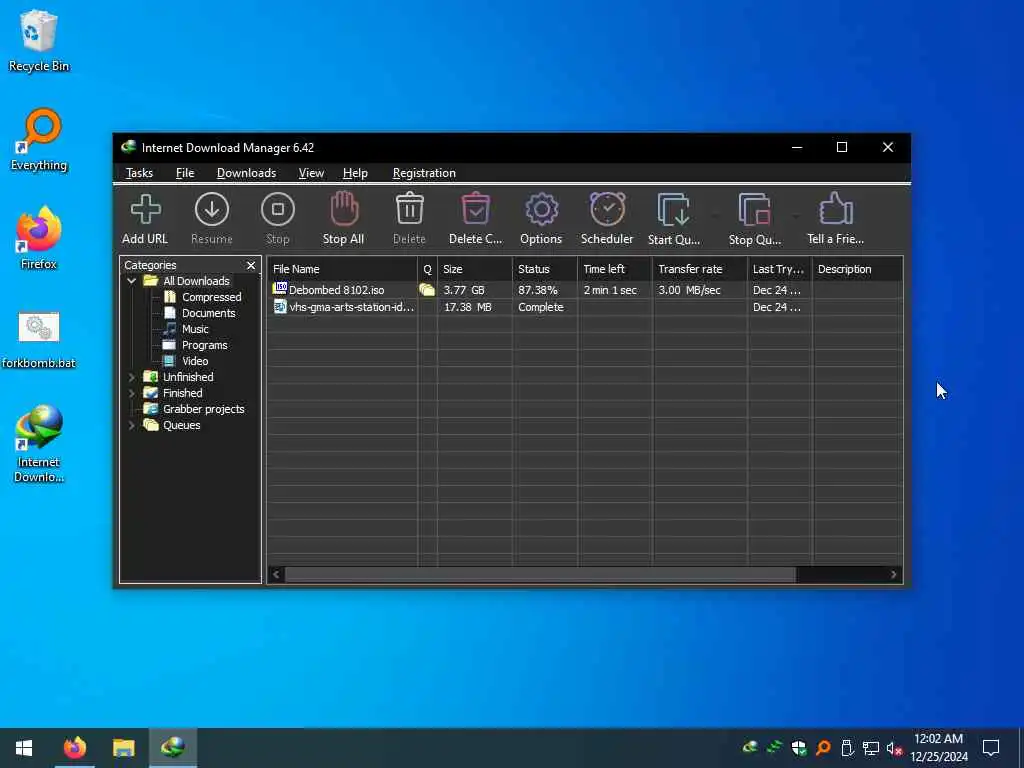Click the scrollbar left arrow
The height and width of the screenshot is (768, 1024).
tap(276, 575)
